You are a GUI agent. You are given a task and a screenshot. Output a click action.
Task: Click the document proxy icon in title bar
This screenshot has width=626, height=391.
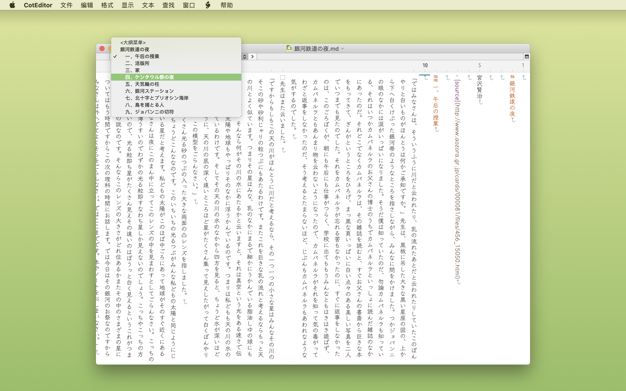(289, 48)
